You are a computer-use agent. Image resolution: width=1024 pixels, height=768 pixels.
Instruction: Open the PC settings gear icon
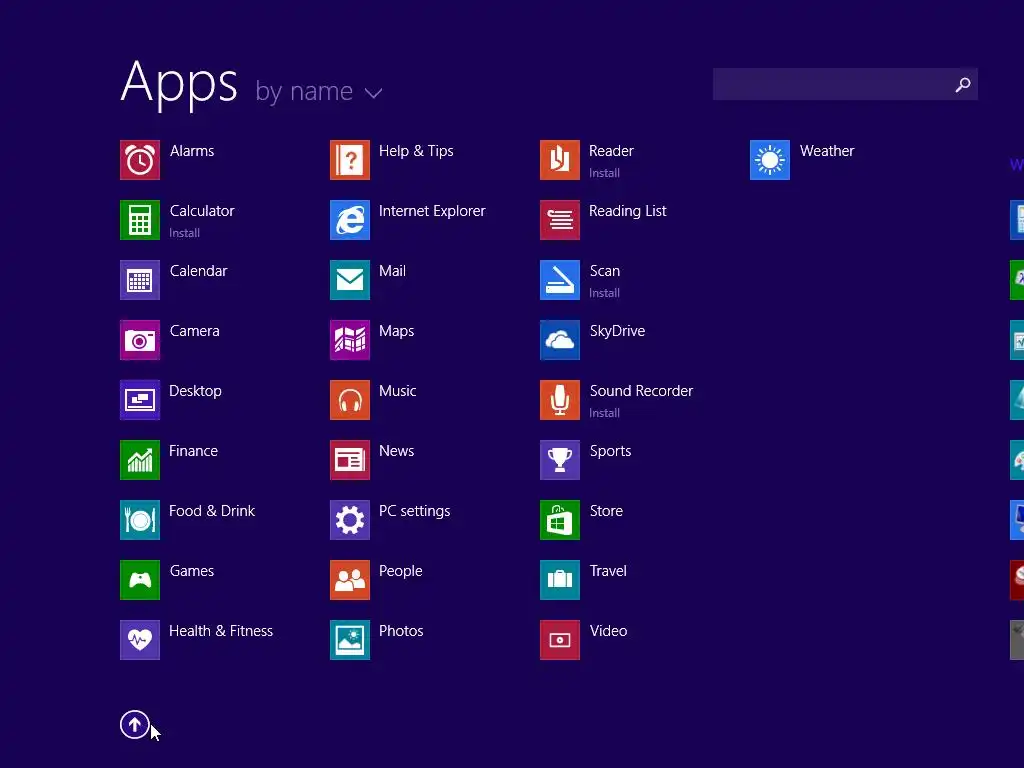click(350, 520)
